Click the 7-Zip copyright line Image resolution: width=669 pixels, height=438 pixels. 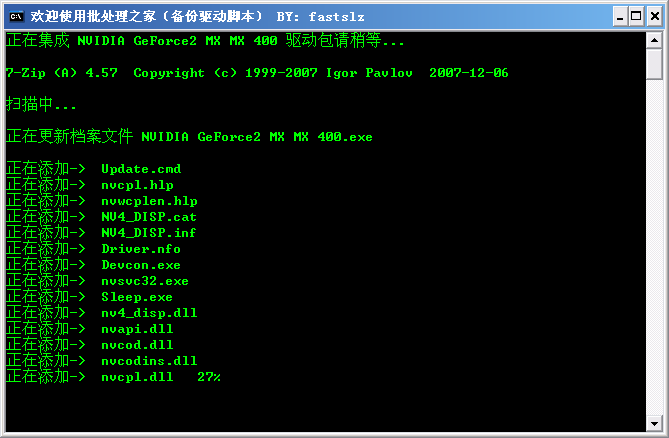click(x=257, y=73)
